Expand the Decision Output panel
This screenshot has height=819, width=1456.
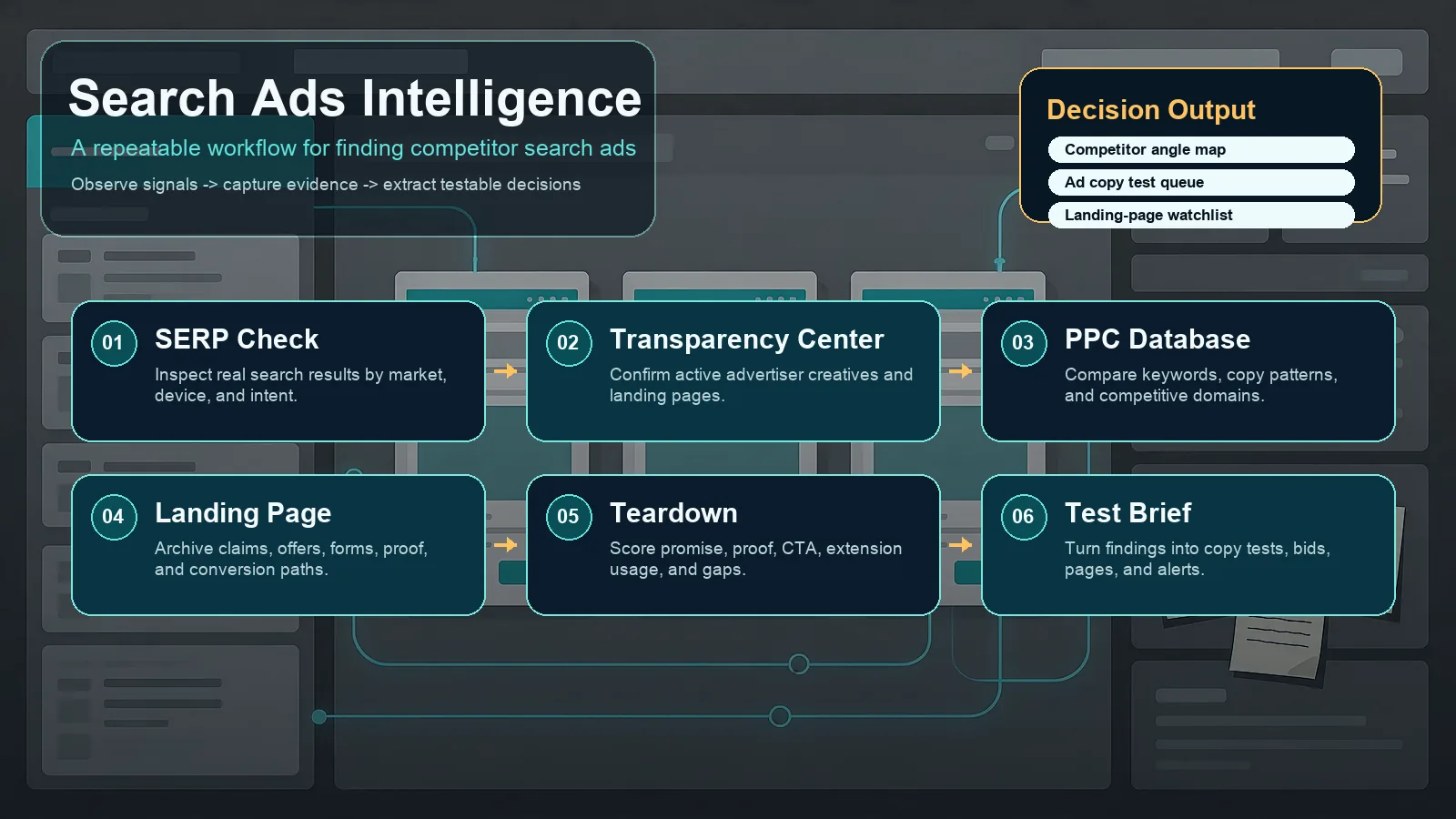[x=1150, y=110]
